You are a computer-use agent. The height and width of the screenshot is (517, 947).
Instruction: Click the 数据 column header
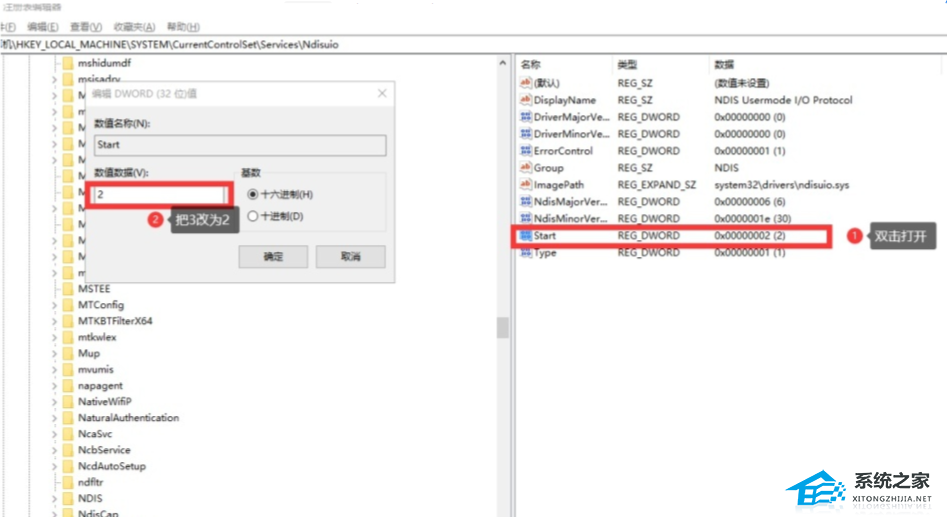coord(724,65)
